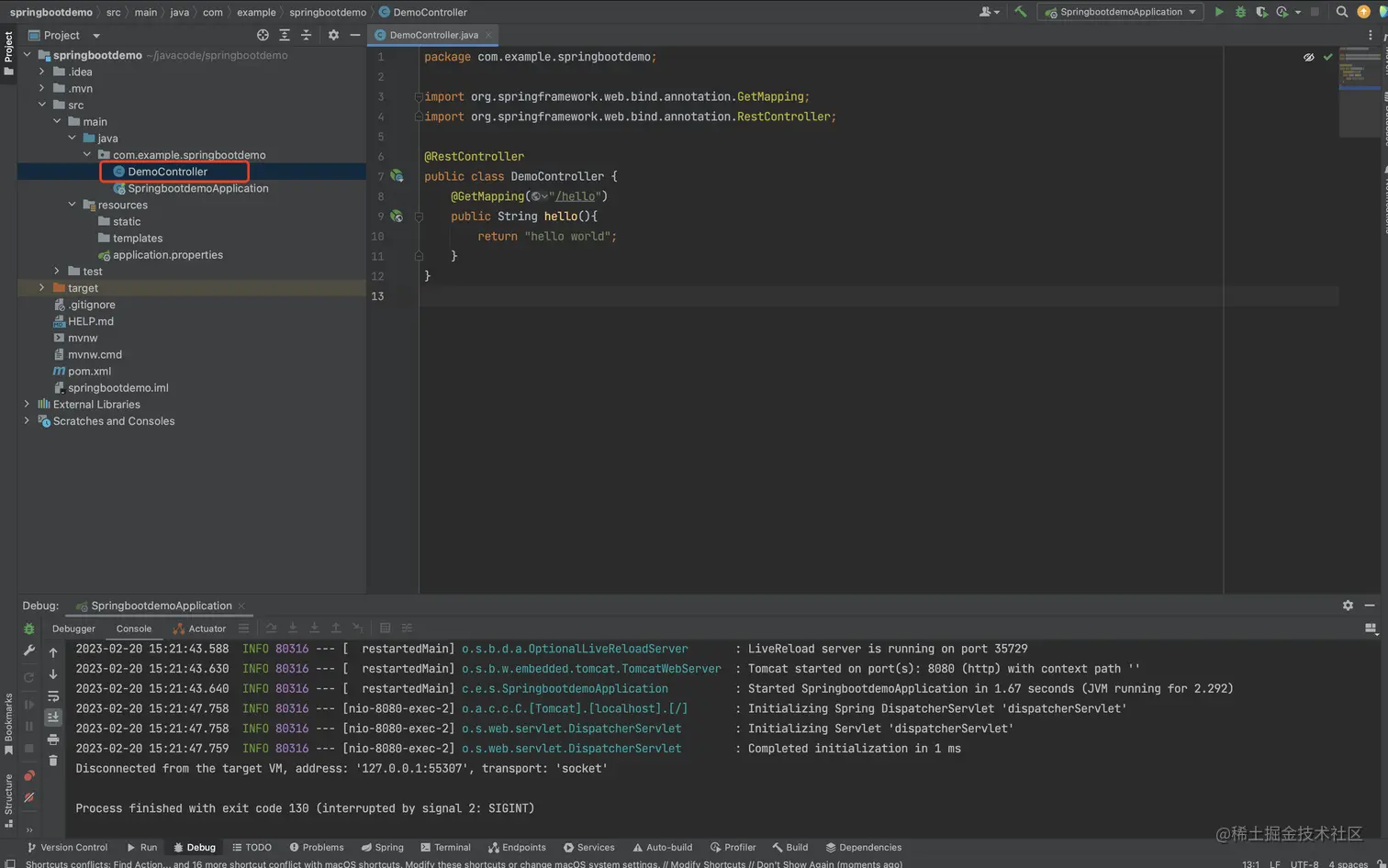Open SpringbootdemoApplication run configuration dropdown

point(1120,12)
